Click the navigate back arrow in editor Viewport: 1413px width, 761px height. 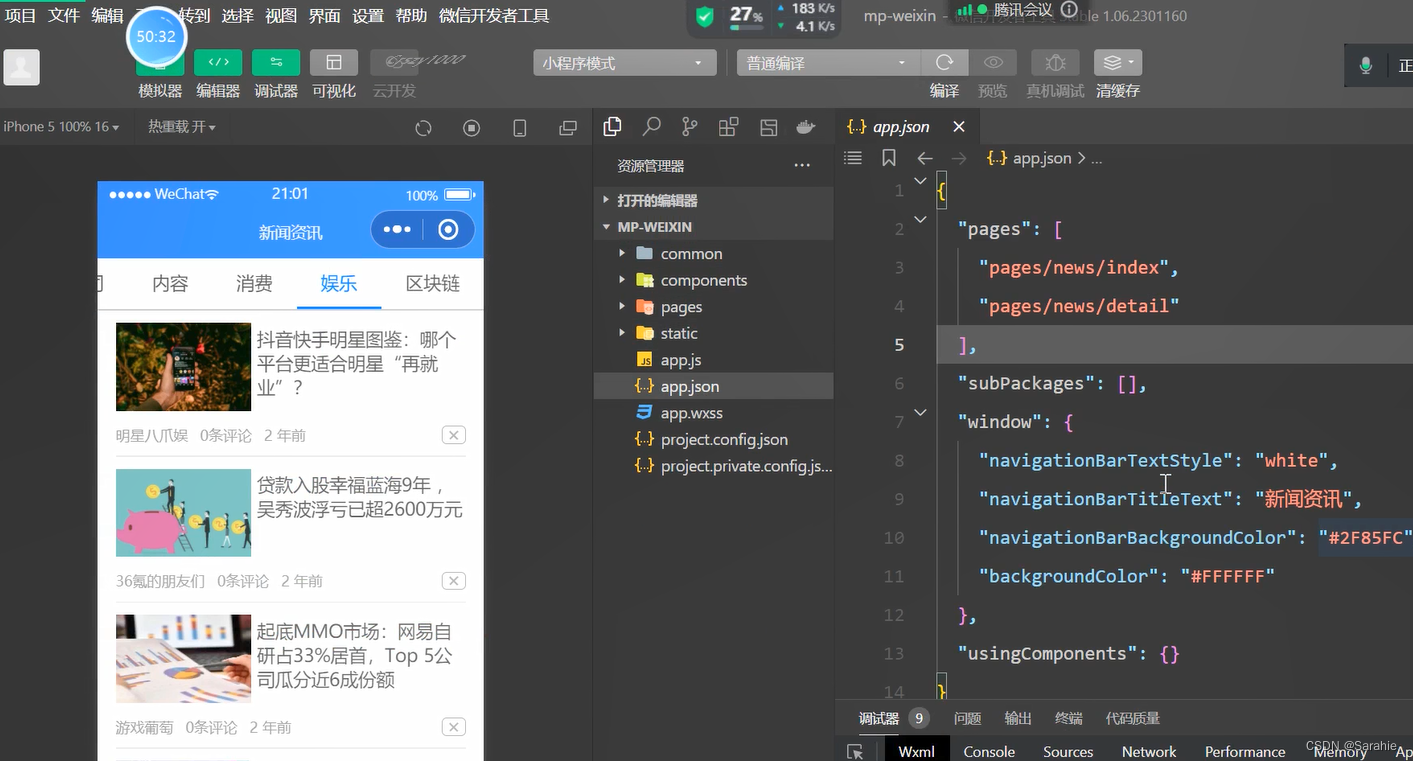[925, 158]
